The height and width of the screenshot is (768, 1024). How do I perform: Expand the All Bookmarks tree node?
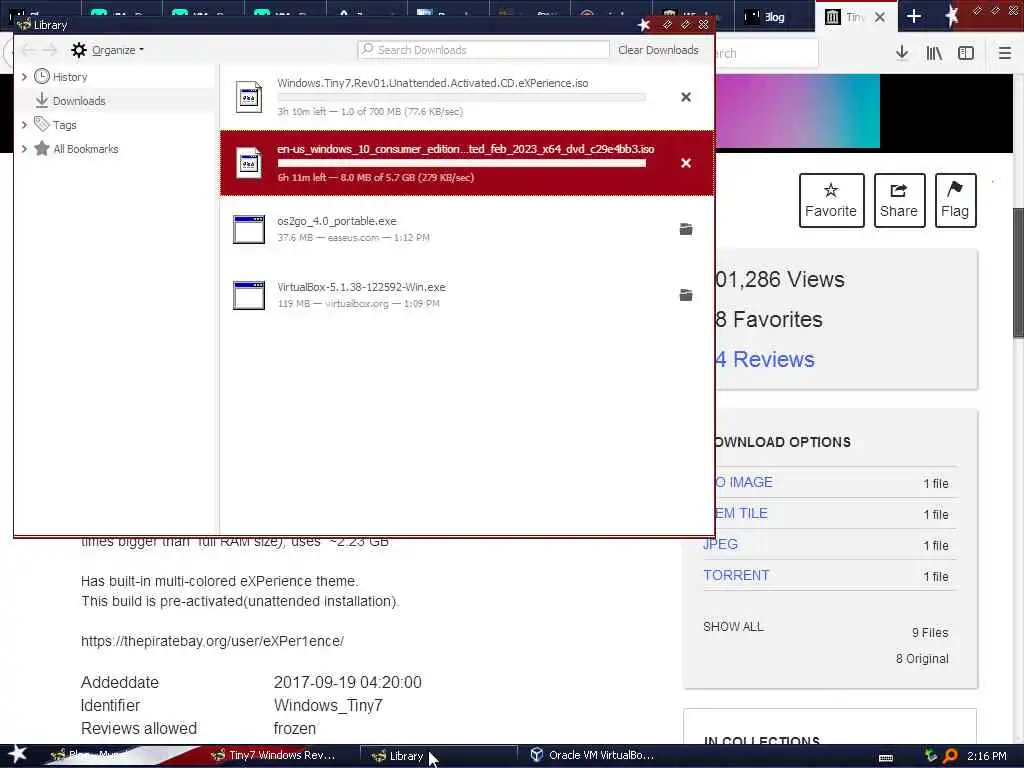coord(24,148)
